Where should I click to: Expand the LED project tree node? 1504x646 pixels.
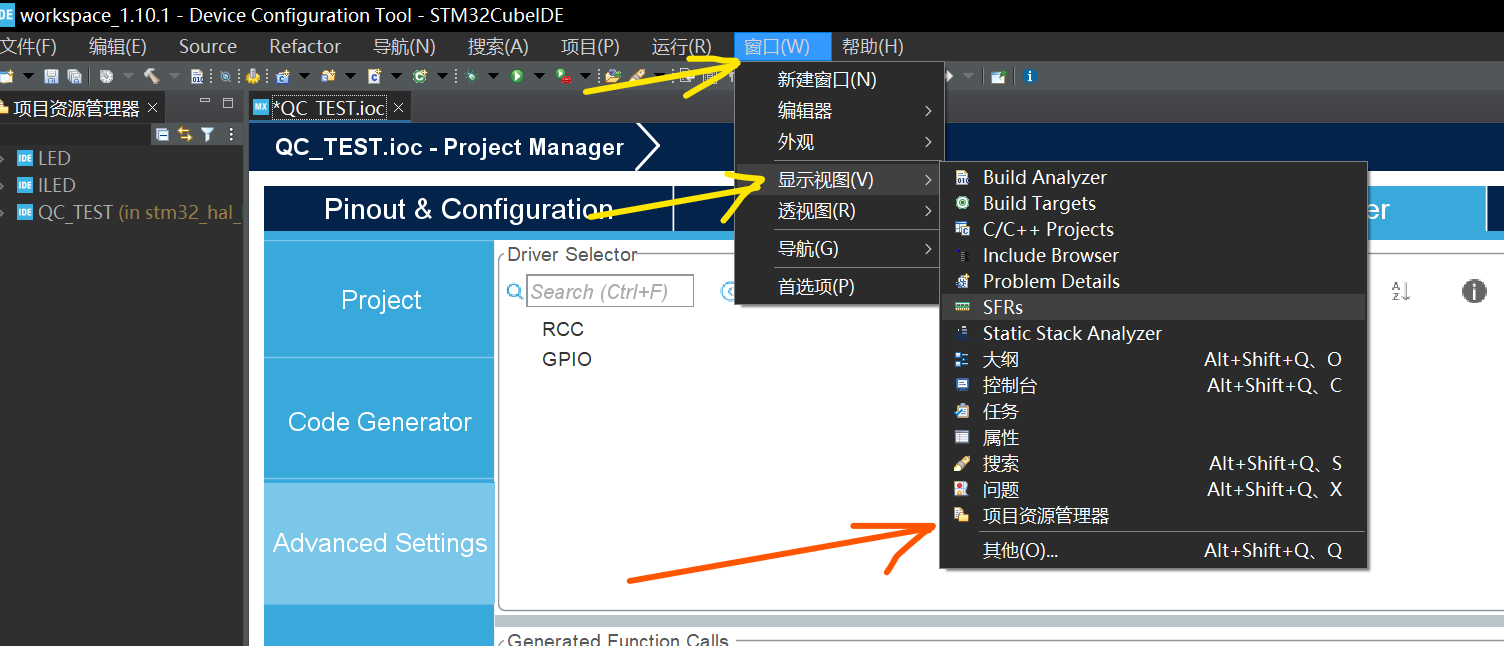pos(3,158)
